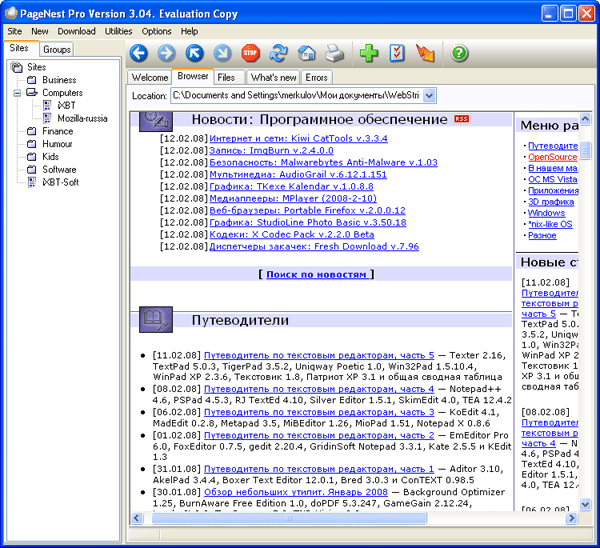Viewport: 600px width, 548px height.
Task: Open Обзор небольших утилит. Январь 2008 link
Action: pos(296,492)
